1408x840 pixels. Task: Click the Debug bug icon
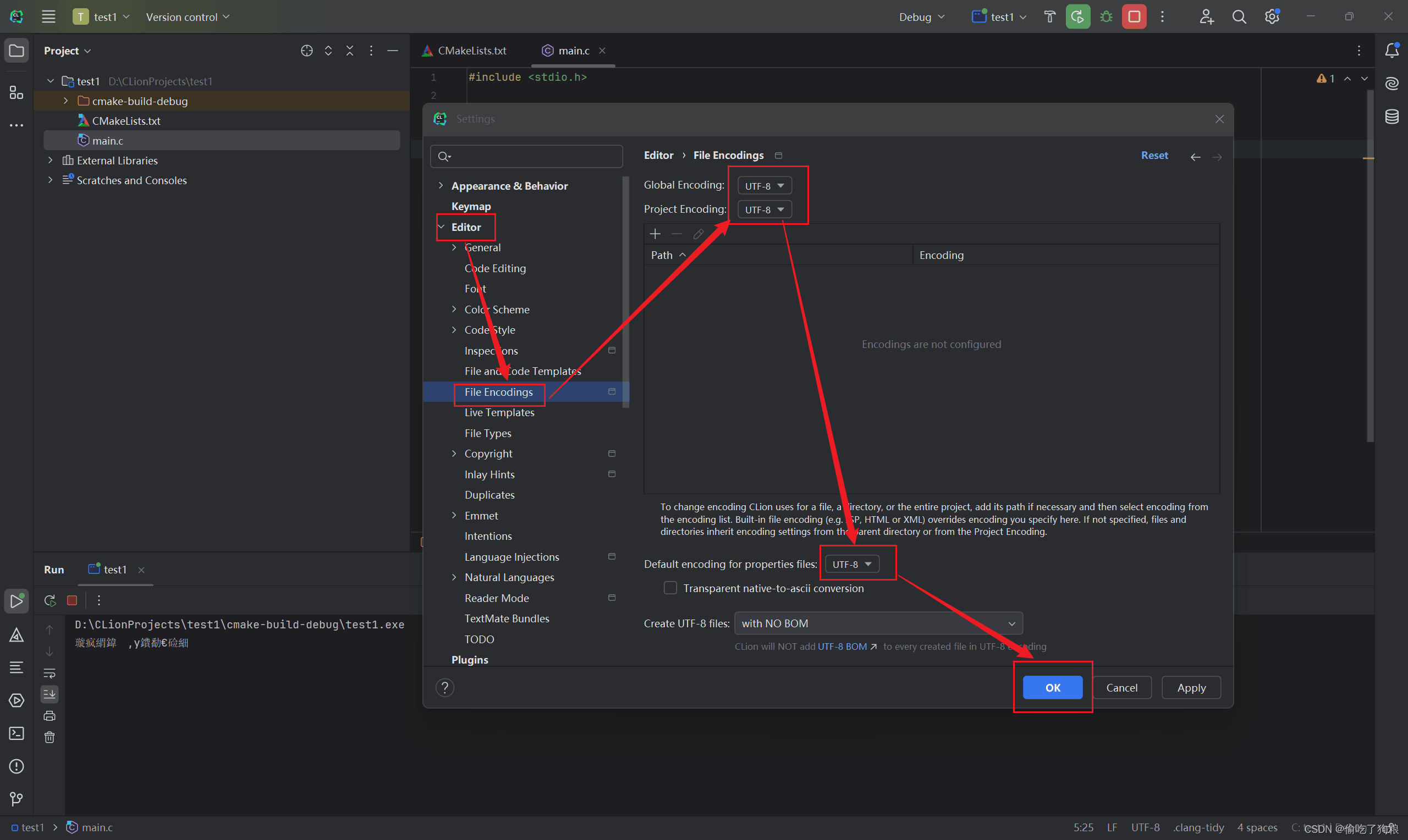1105,16
